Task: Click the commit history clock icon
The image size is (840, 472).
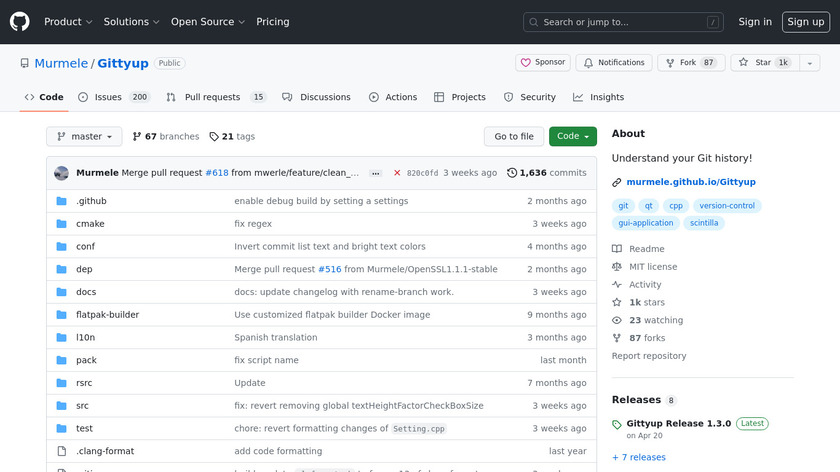Action: [512, 173]
